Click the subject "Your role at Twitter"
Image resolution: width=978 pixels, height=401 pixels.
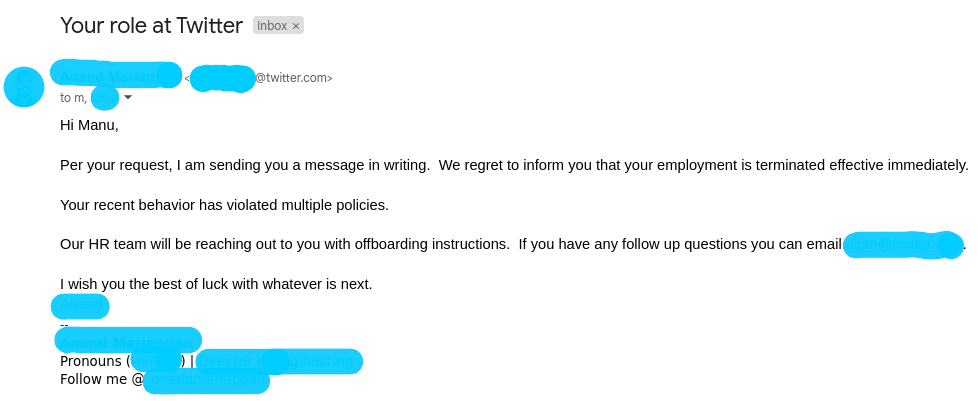[x=152, y=26]
